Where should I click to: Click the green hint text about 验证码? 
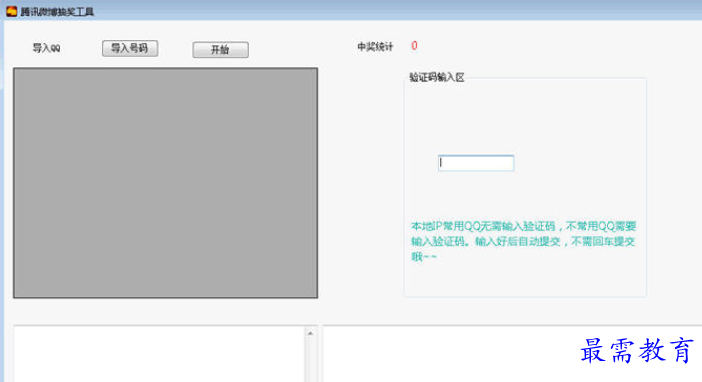523,241
